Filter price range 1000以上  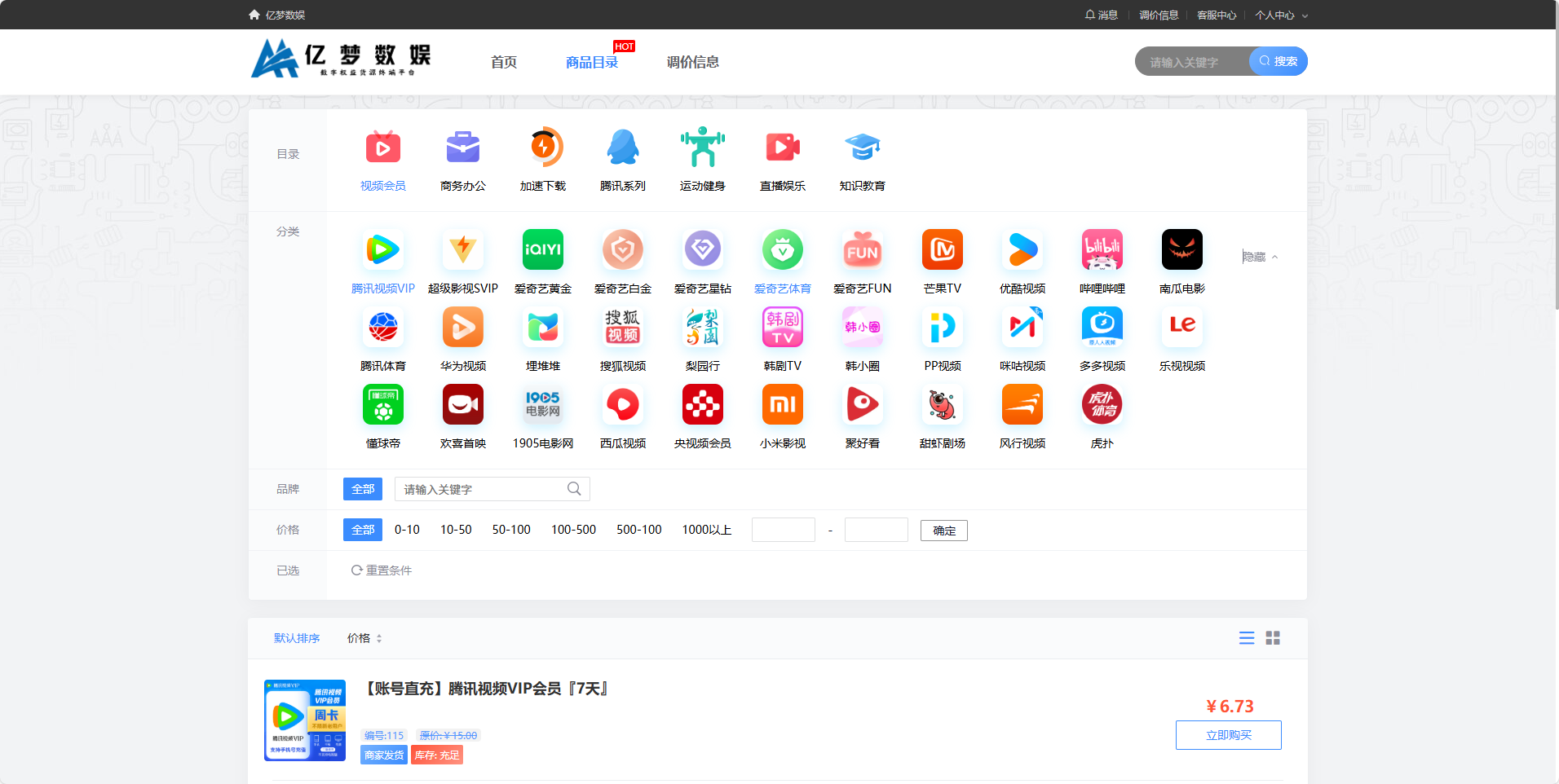[707, 530]
